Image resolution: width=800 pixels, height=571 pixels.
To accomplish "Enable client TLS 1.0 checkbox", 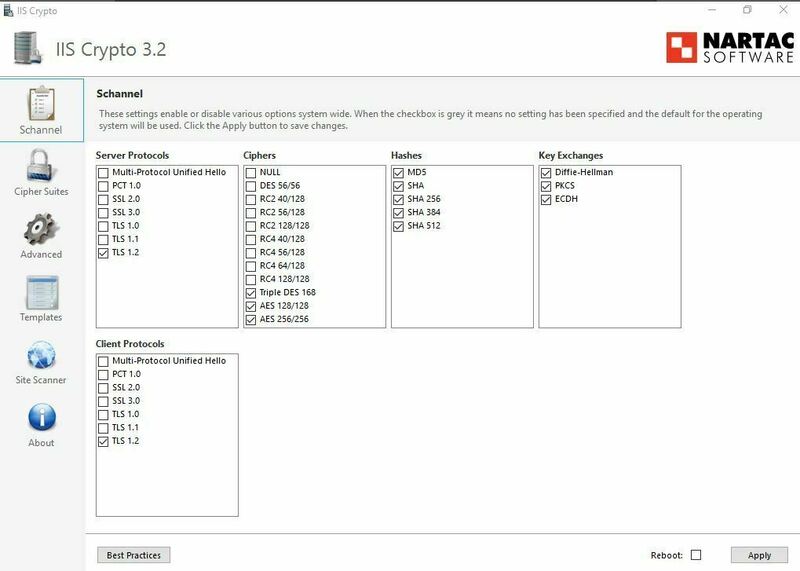I will (x=103, y=414).
